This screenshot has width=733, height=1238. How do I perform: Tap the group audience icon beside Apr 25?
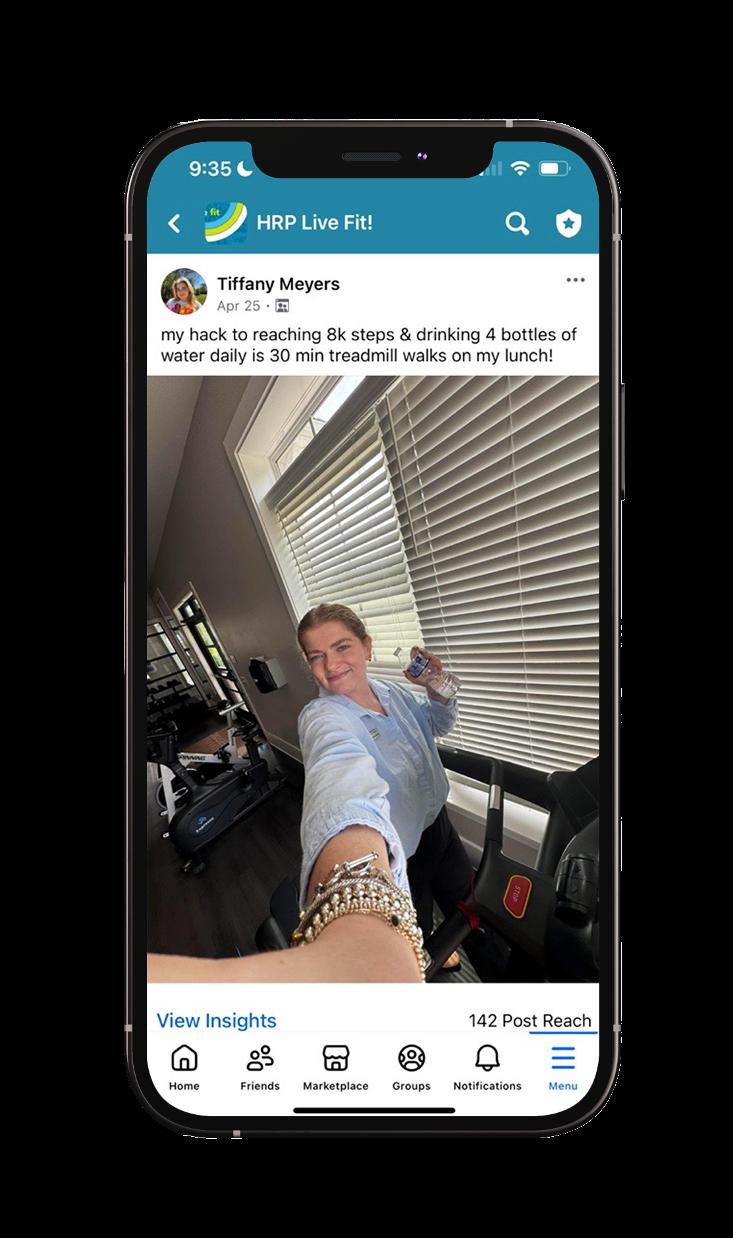[x=282, y=306]
